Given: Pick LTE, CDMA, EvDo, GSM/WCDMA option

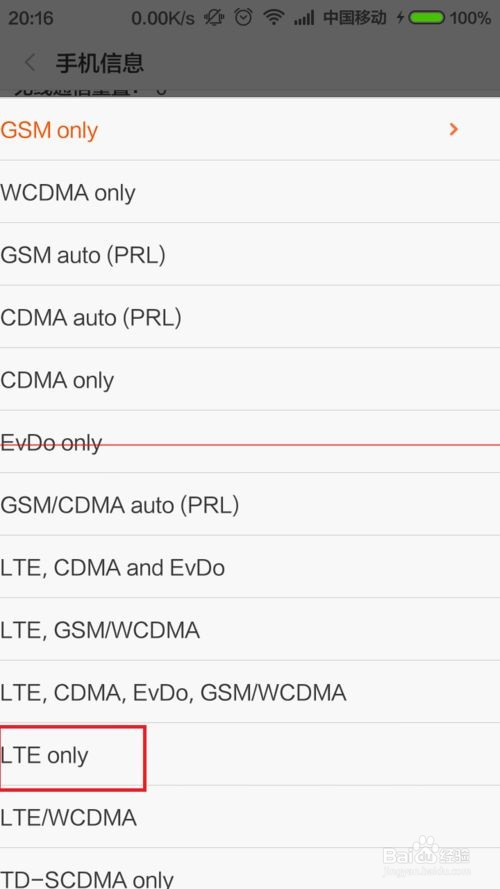Looking at the screenshot, I should point(250,691).
